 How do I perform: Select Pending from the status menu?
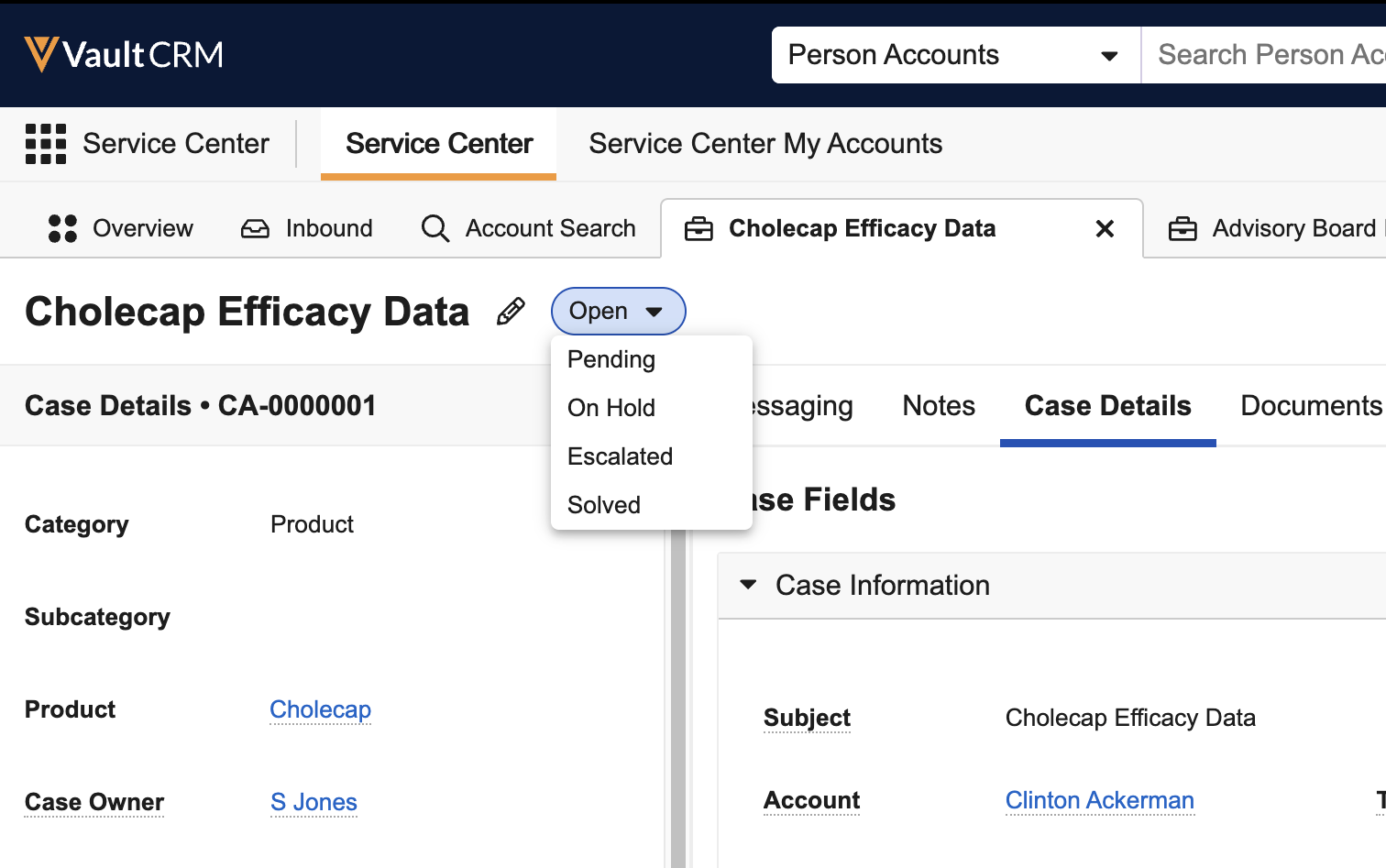pos(611,359)
